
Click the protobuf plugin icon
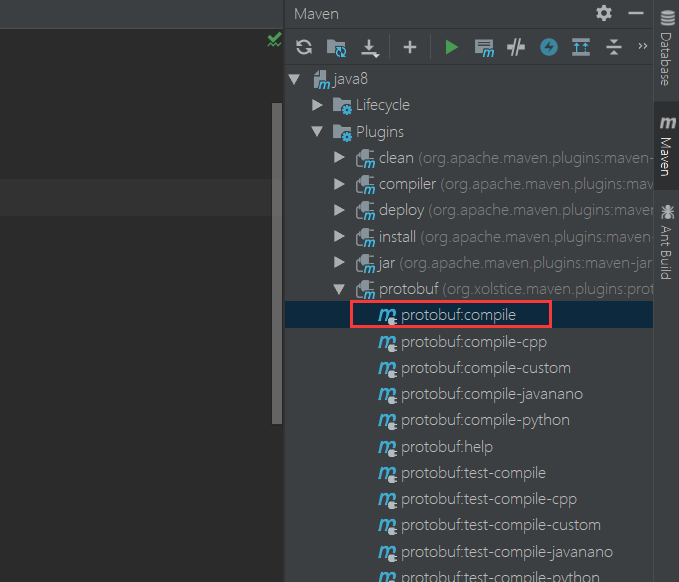365,290
